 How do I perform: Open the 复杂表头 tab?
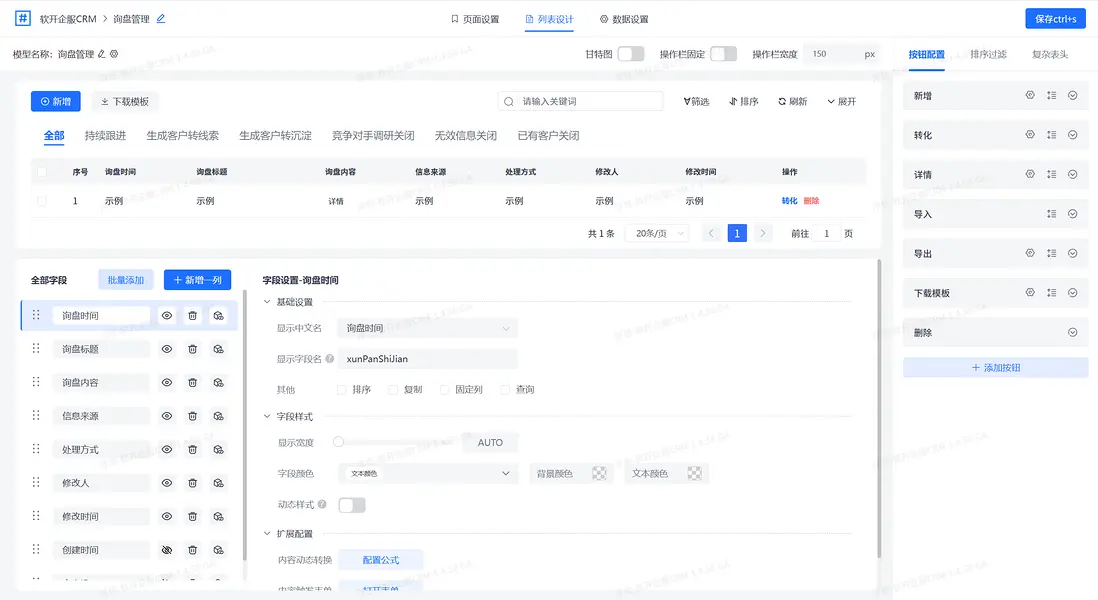click(x=1050, y=54)
